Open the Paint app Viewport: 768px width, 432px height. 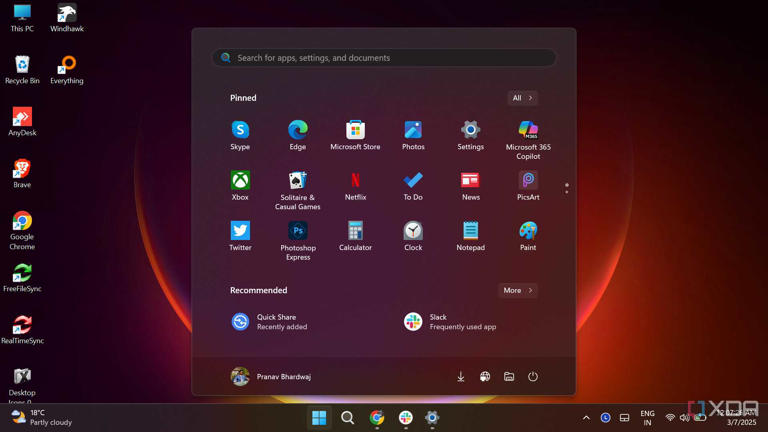tap(528, 236)
